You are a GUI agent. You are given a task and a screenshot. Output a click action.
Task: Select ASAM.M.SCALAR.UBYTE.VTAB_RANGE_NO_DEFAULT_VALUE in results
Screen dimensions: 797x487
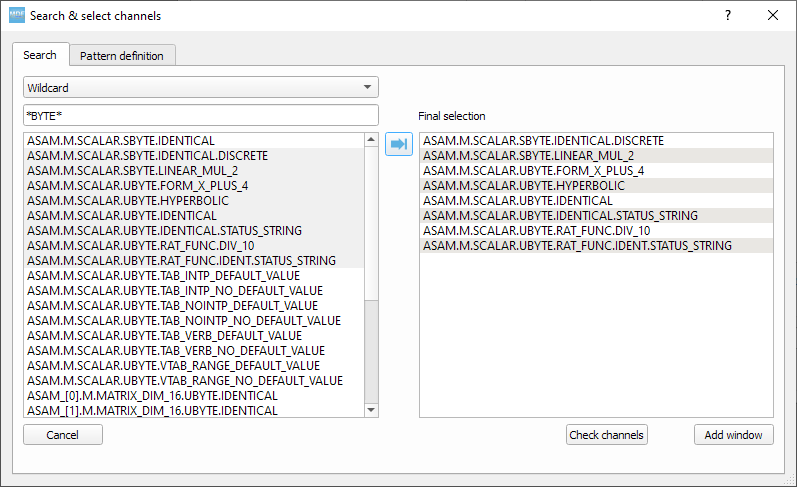point(194,380)
